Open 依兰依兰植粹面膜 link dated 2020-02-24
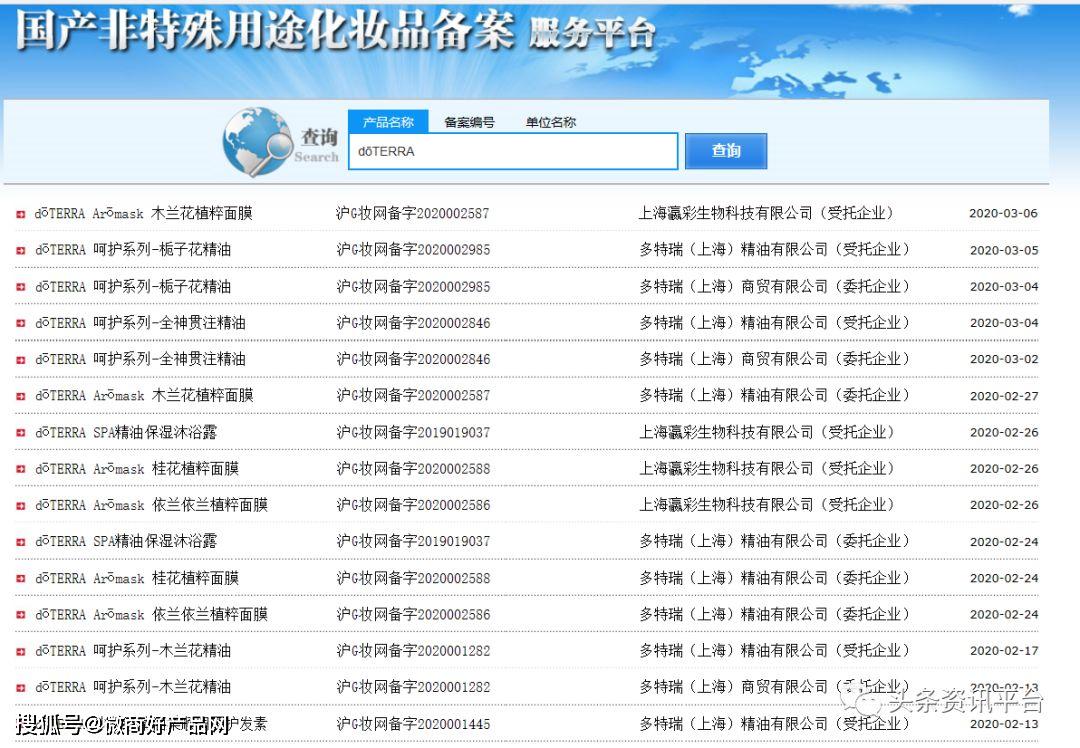The height and width of the screenshot is (748, 1080). tap(152, 615)
